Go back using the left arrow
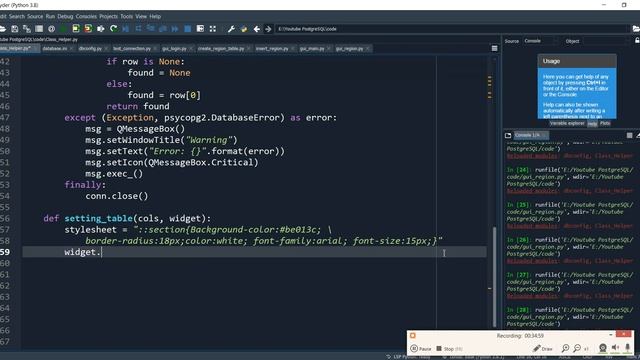The image size is (640, 360). pos(256,29)
